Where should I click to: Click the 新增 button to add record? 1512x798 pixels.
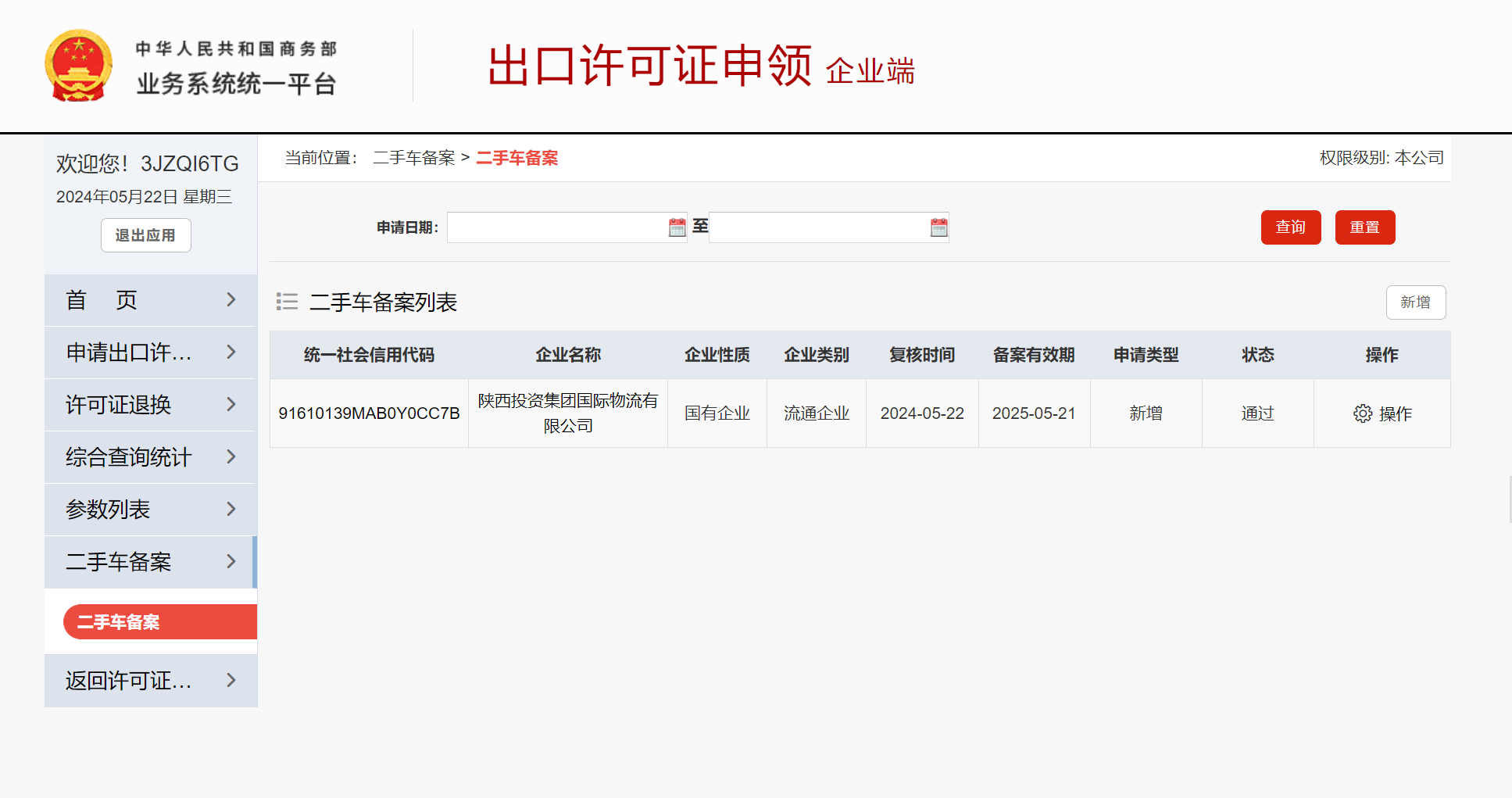(1415, 302)
